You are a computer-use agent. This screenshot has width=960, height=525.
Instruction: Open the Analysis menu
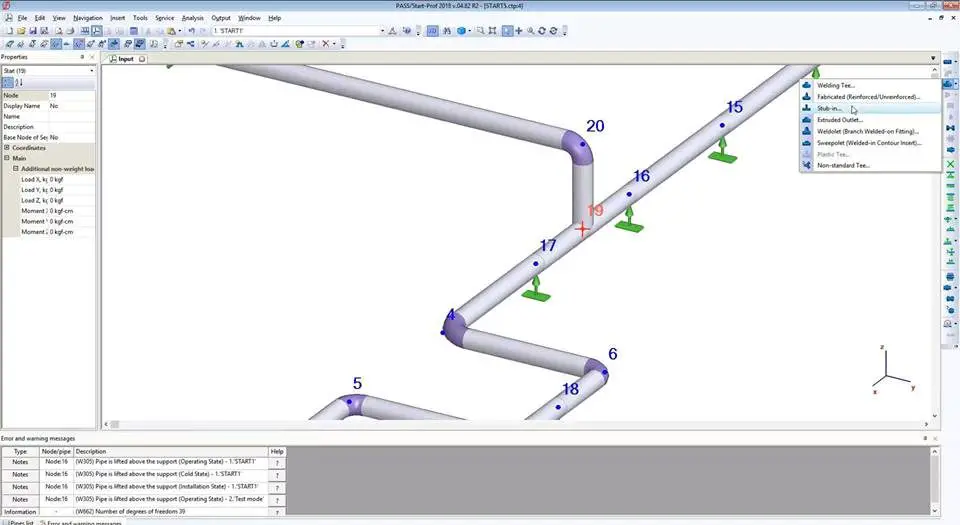[193, 18]
